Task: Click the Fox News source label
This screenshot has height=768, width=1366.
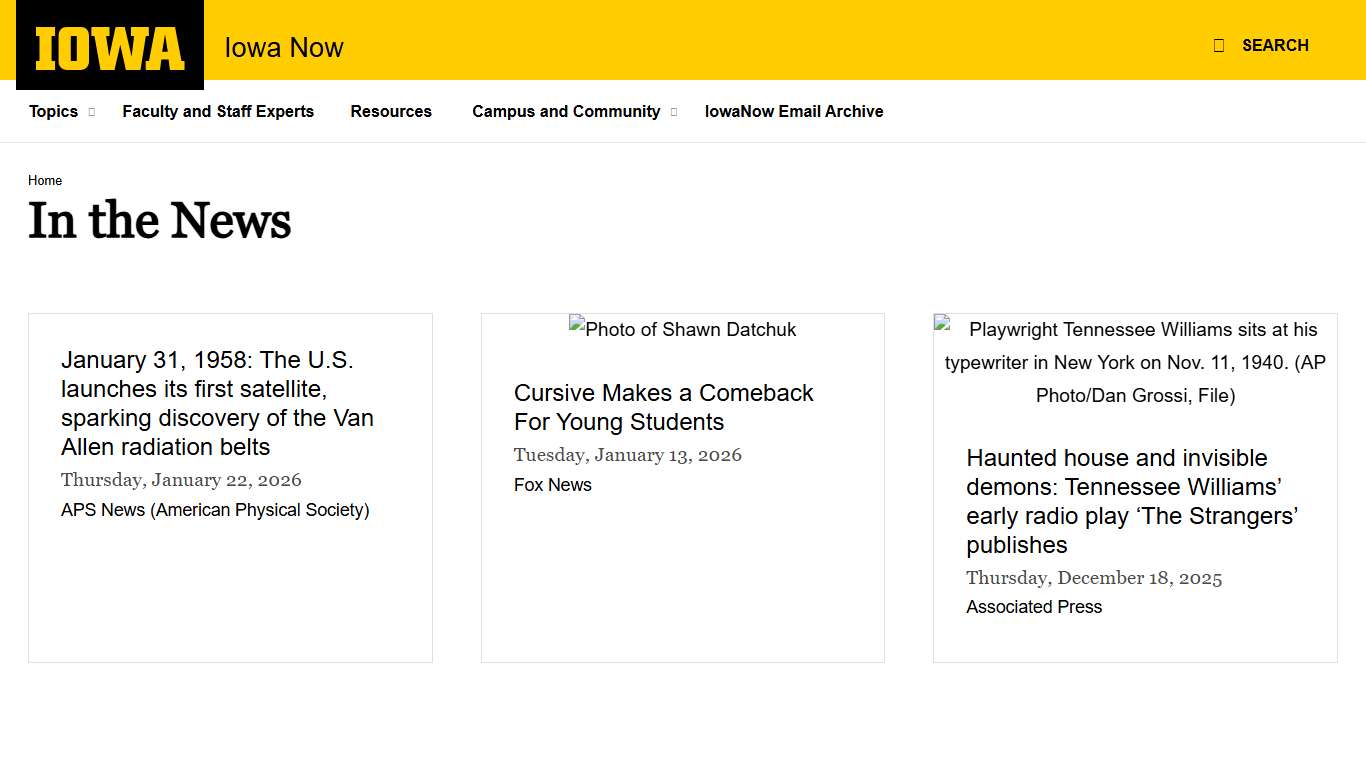Action: pos(553,485)
